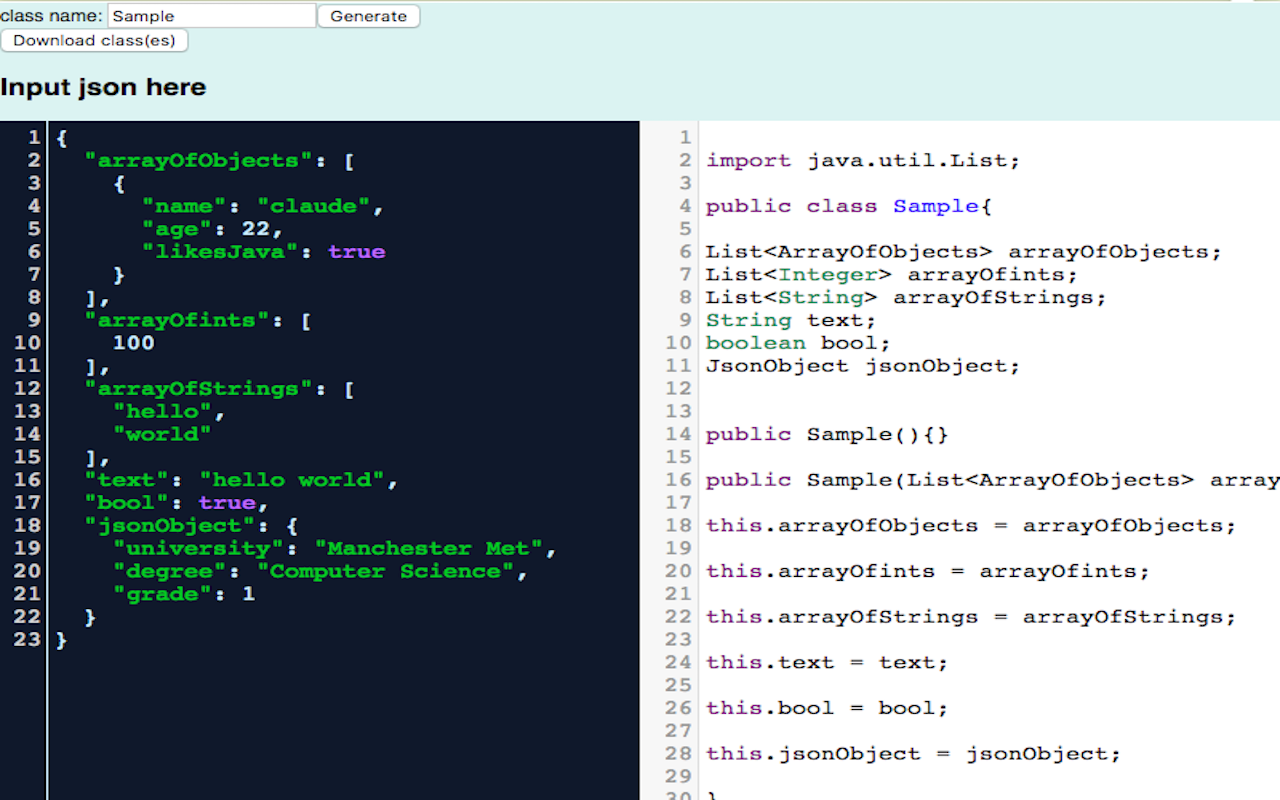The height and width of the screenshot is (800, 1280).
Task: Click the "public class Sample{" line
Action: [849, 206]
